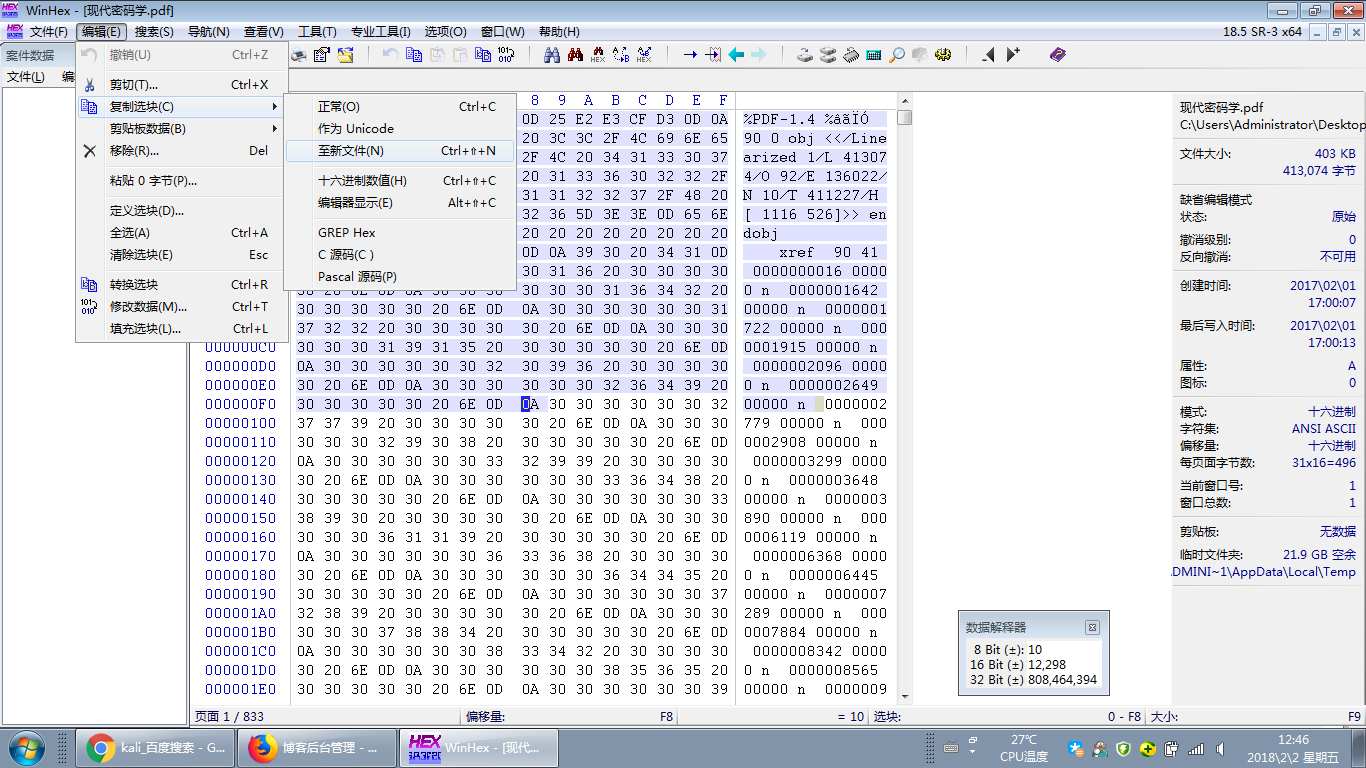1366x768 pixels.
Task: Choose Pascal 源码(P) copy option
Action: [400, 277]
